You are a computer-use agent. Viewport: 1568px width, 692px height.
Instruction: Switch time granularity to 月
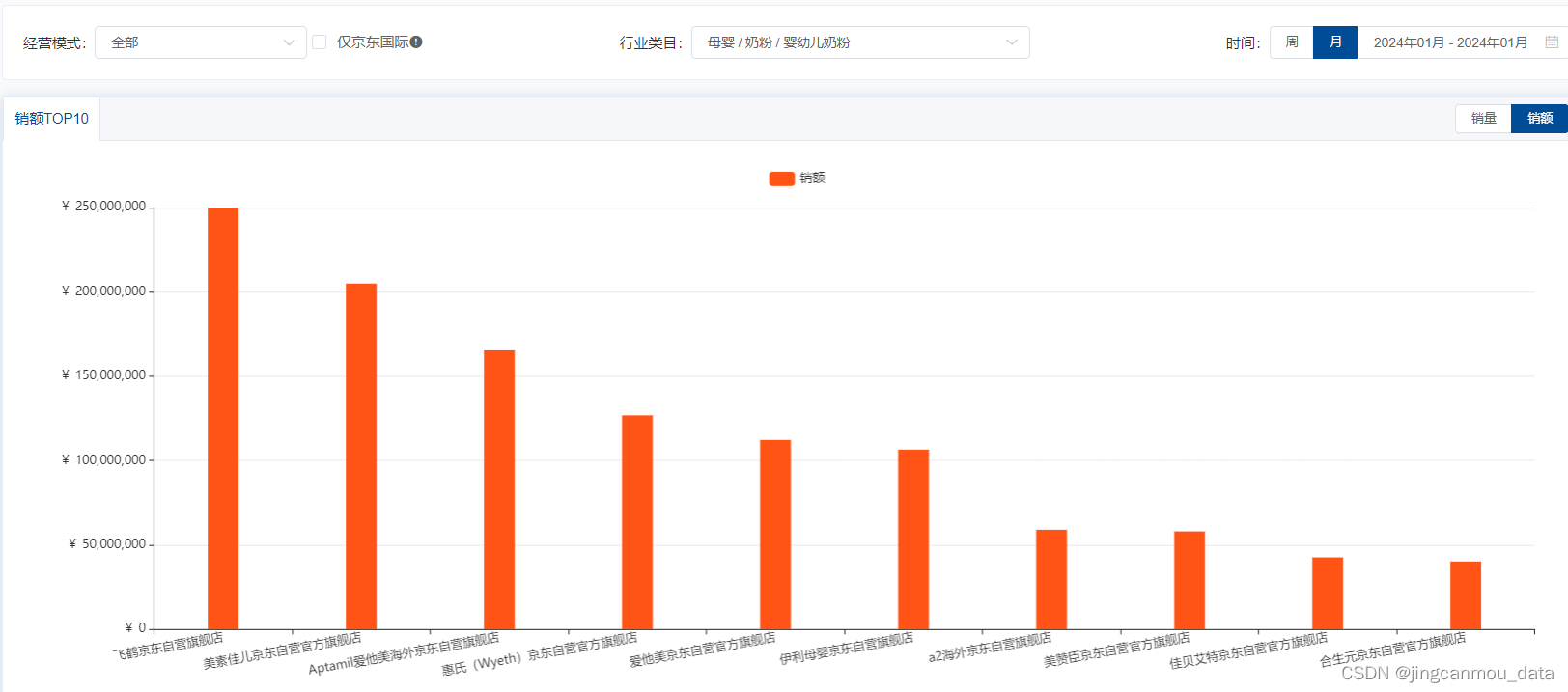coord(1335,42)
